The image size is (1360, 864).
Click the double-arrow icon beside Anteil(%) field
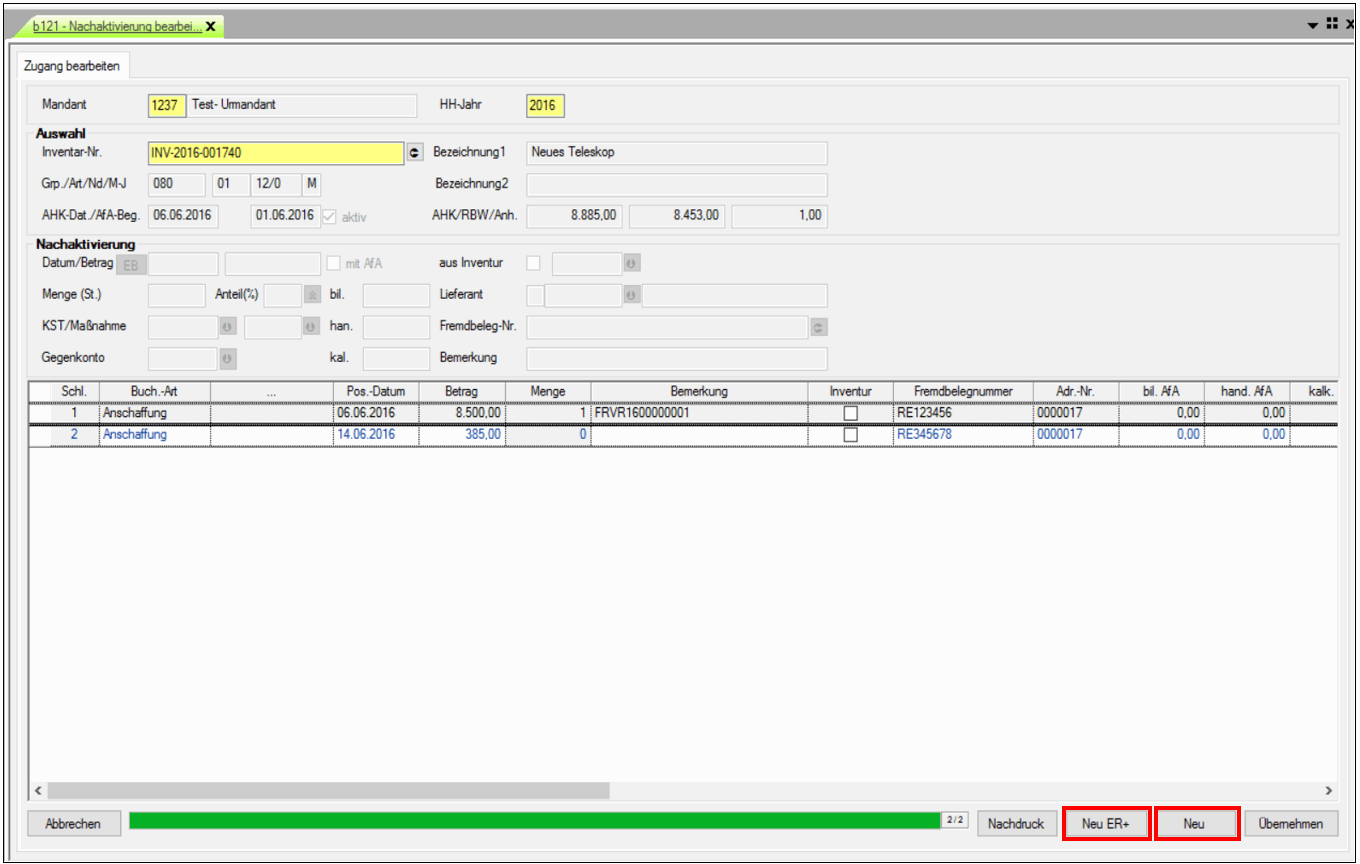click(x=312, y=296)
